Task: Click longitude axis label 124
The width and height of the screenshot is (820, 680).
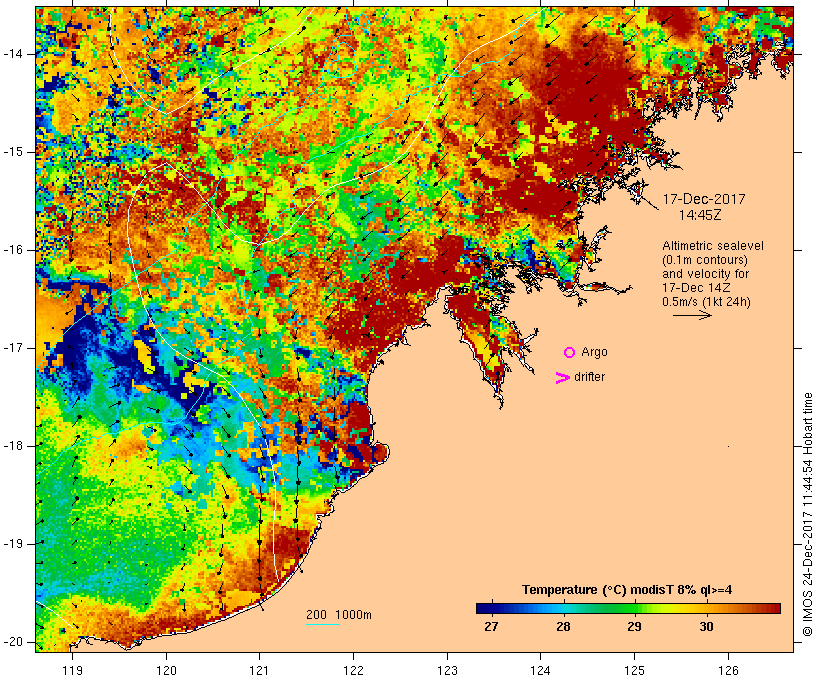Action: tap(541, 670)
